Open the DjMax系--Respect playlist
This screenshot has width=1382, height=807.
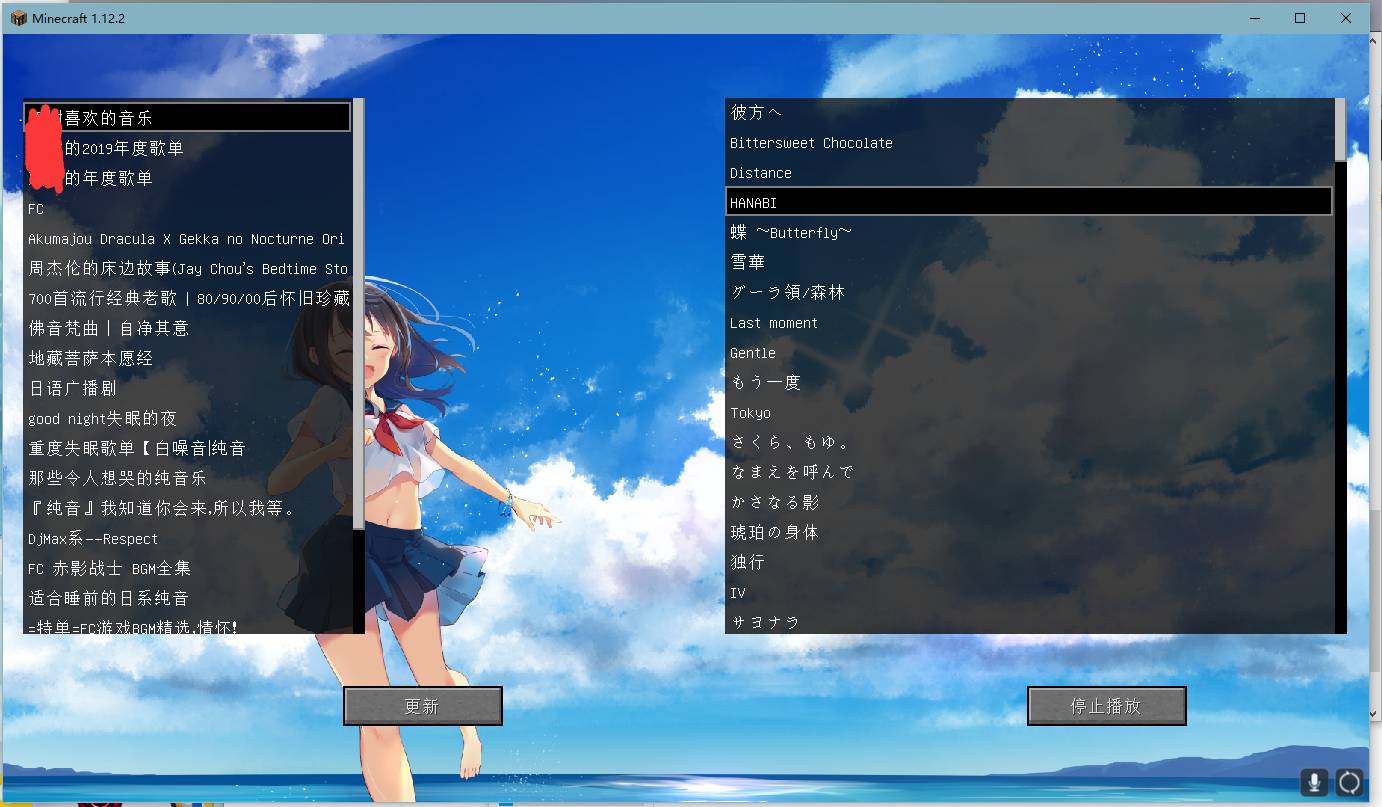tap(92, 538)
